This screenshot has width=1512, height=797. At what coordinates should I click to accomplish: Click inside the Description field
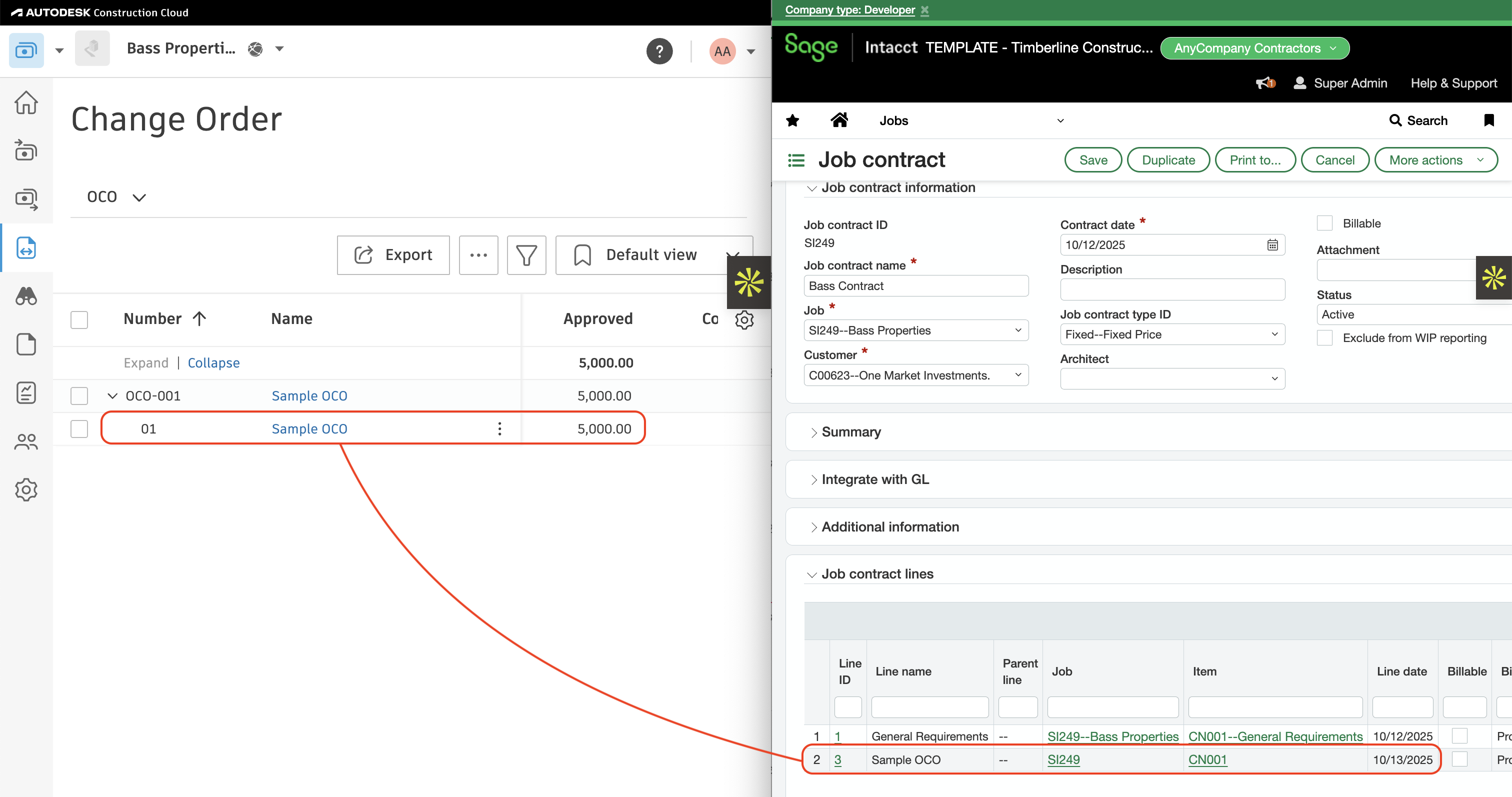pyautogui.click(x=1171, y=289)
